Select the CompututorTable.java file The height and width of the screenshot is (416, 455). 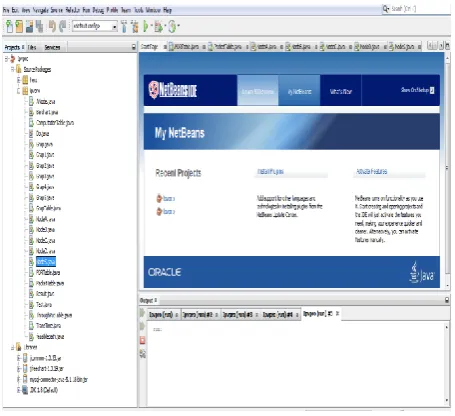(55, 123)
